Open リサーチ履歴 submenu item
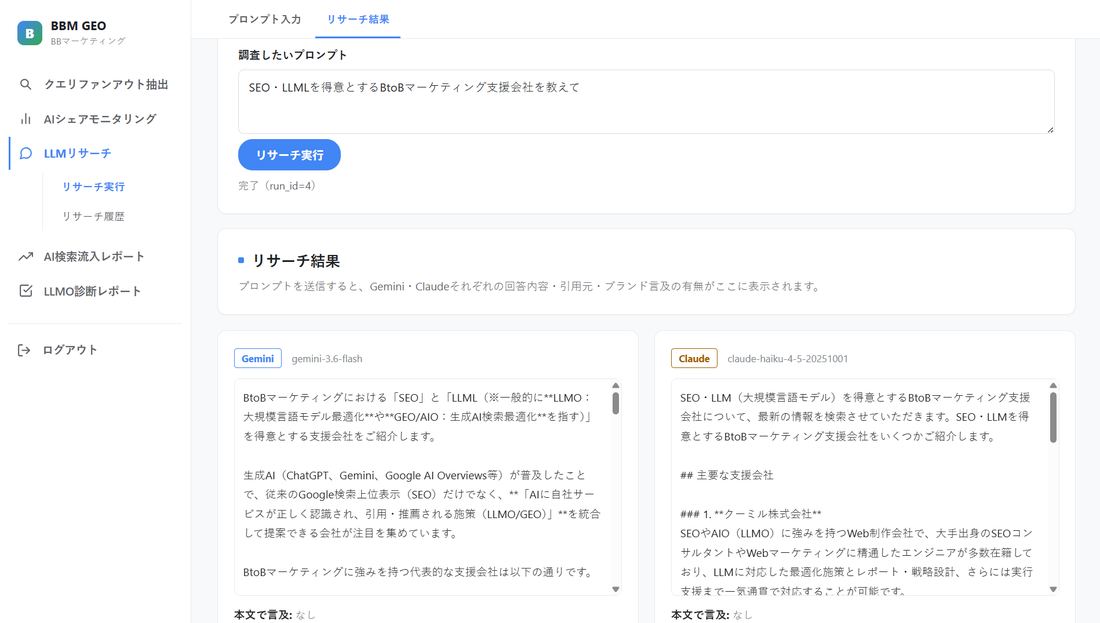 [x=93, y=216]
